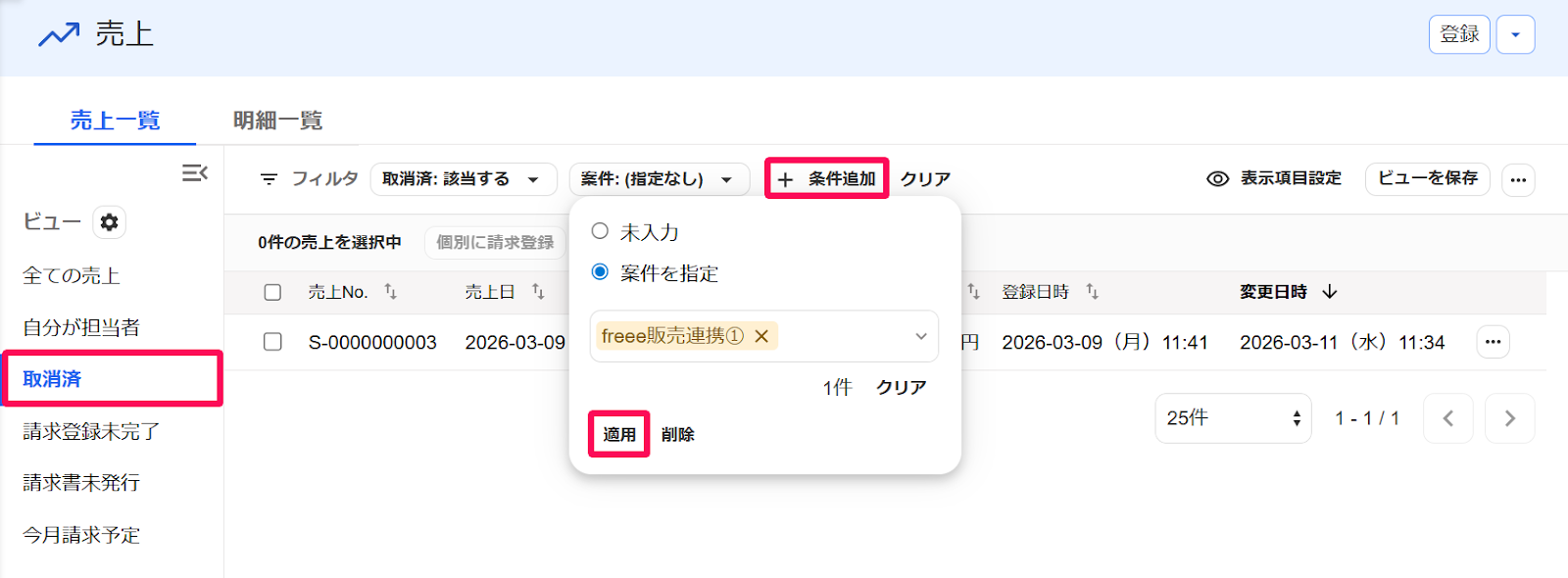Sort by 登録日時 column arrows
Viewport: 1568px width, 578px height.
pyautogui.click(x=1092, y=291)
